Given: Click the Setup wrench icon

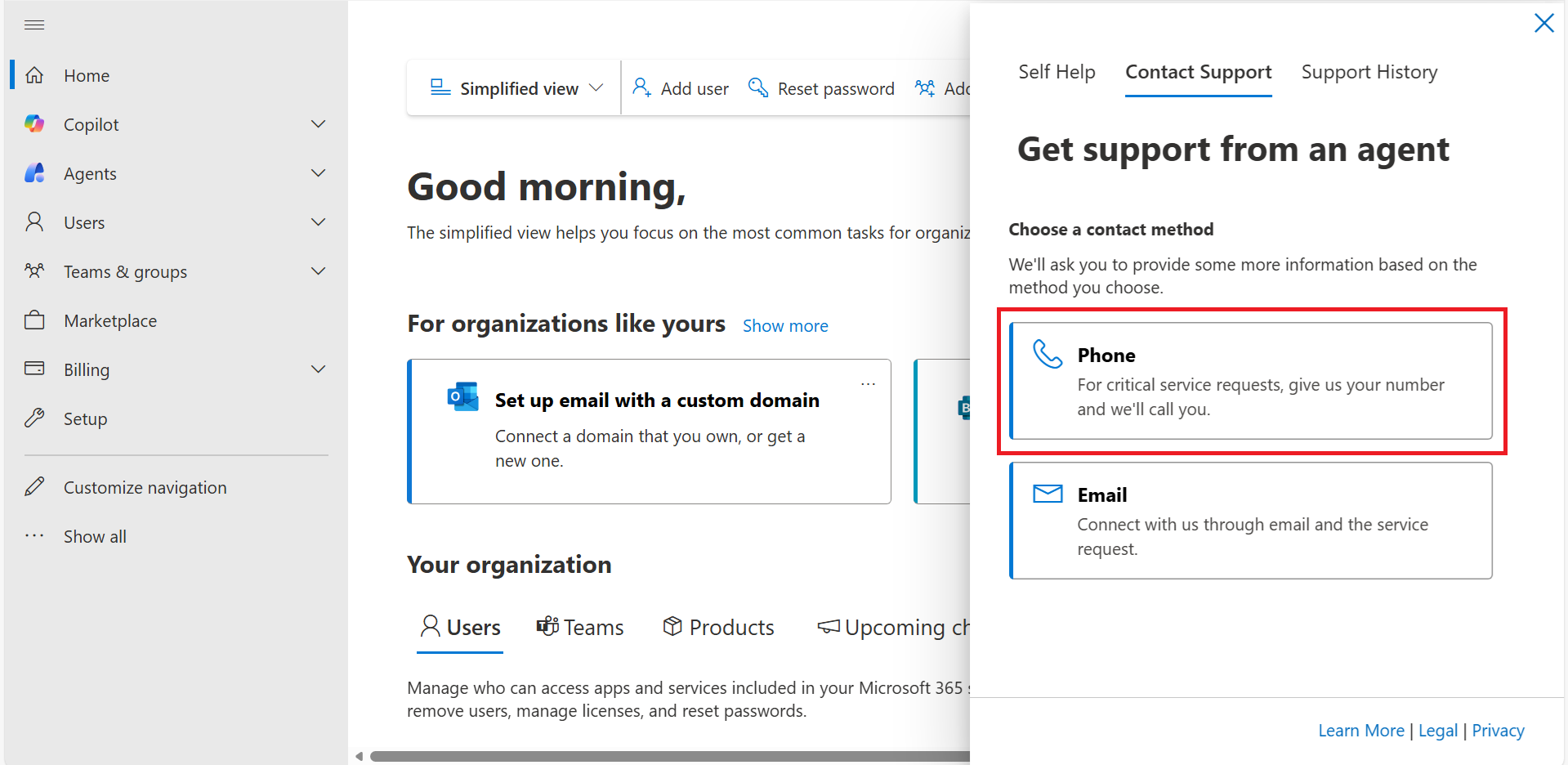Looking at the screenshot, I should point(34,418).
